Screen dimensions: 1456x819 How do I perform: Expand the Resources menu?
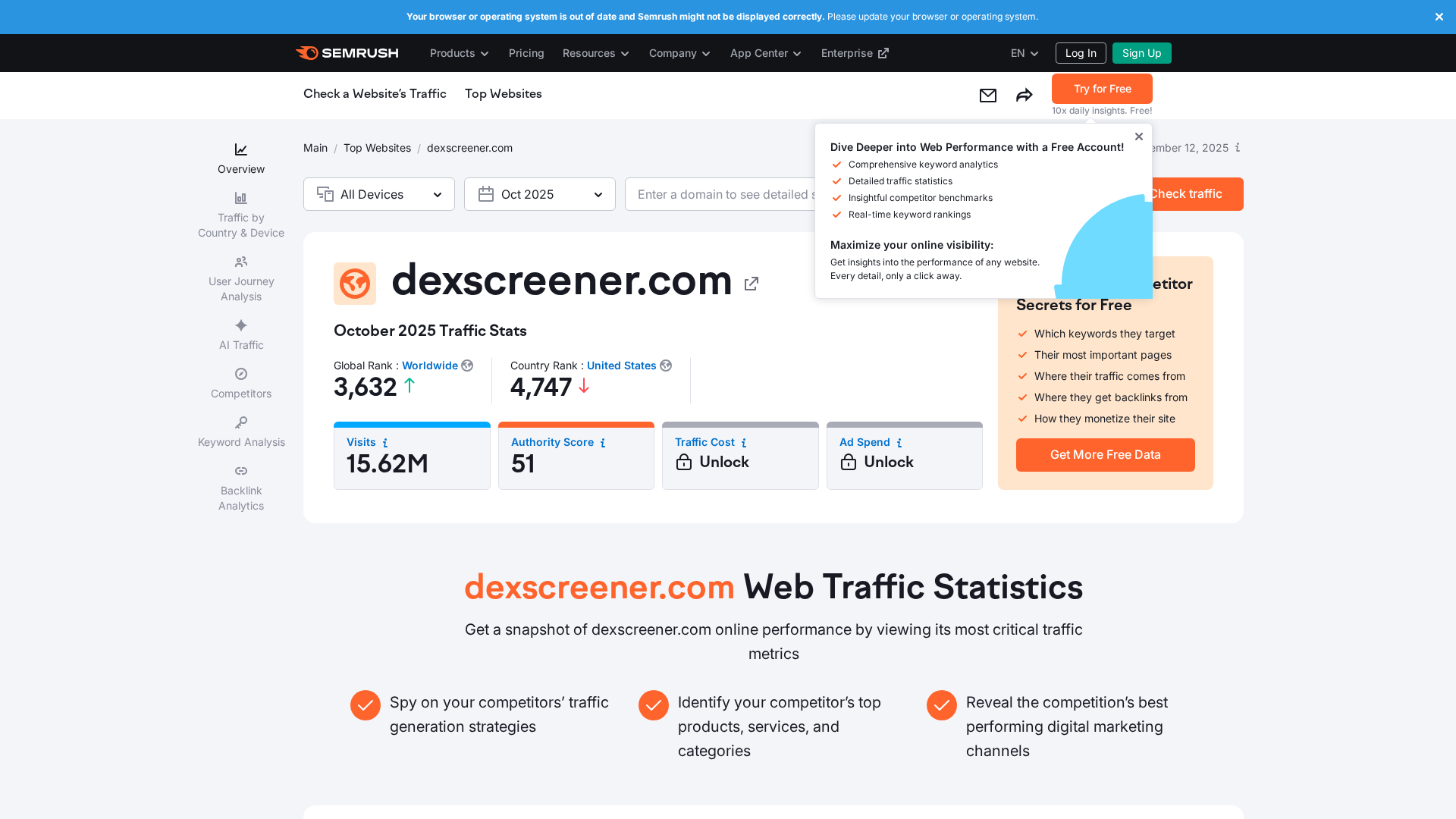tap(596, 53)
